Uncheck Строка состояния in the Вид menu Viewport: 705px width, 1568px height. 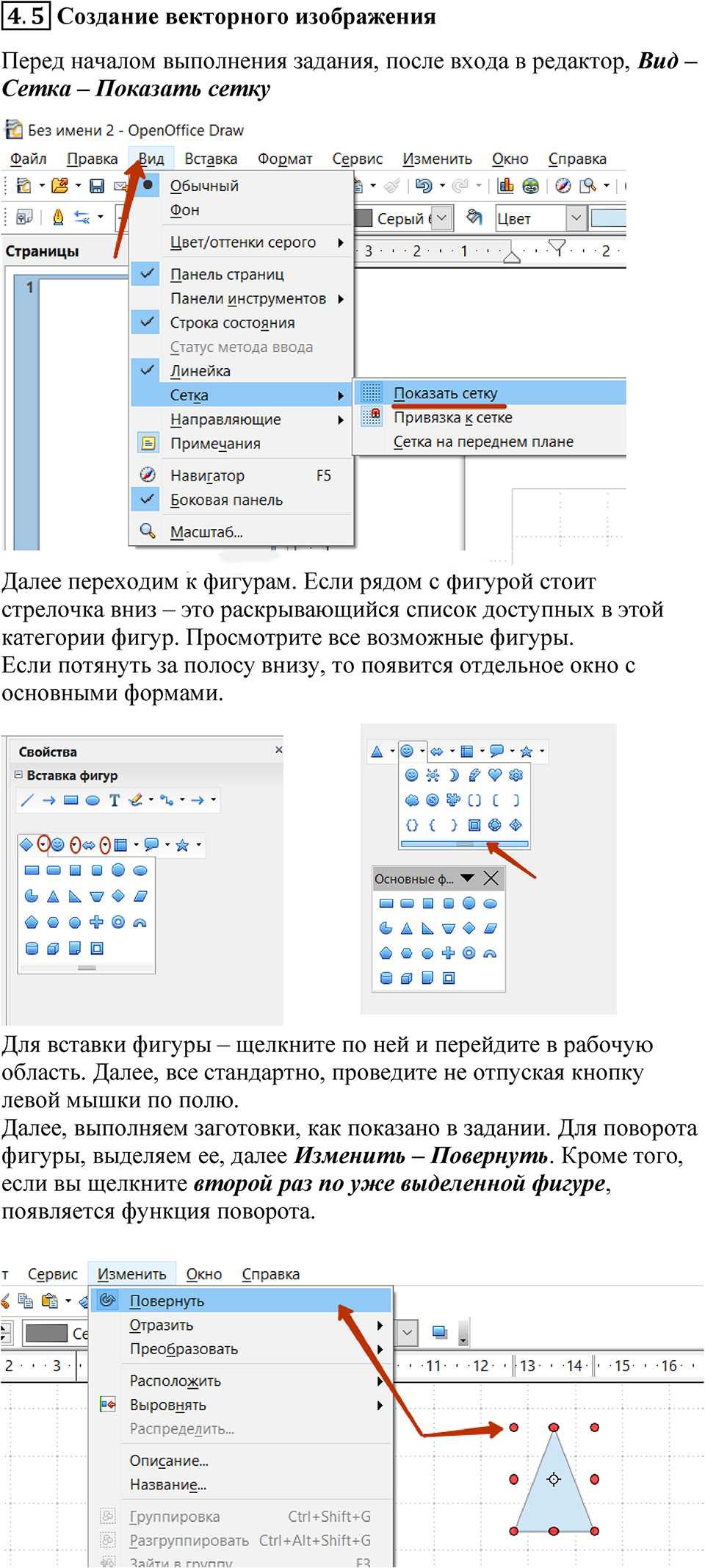click(232, 323)
